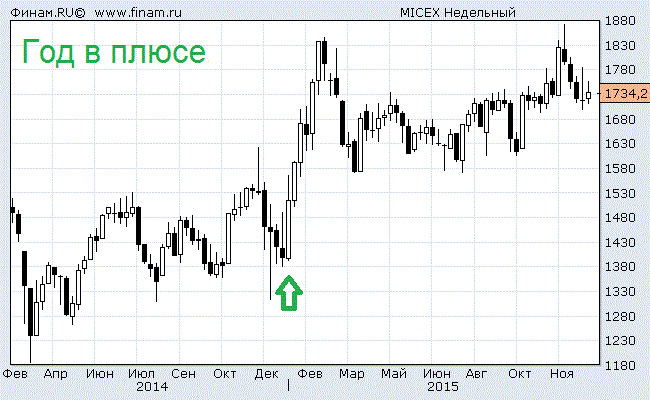The width and height of the screenshot is (650, 400).
Task: Click the 2015 year label on time axis
Action: click(441, 385)
